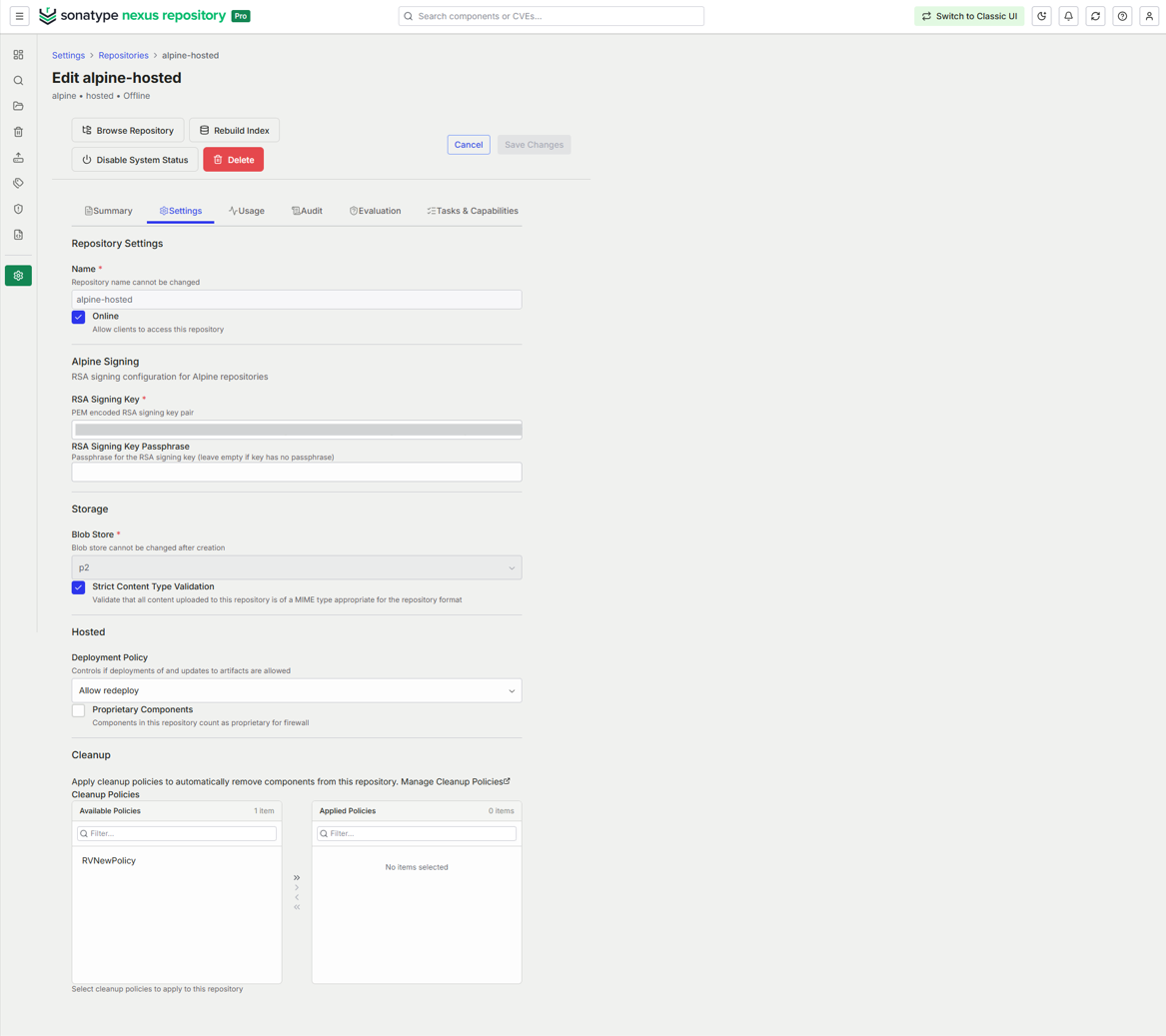Click the Cancel button
The height and width of the screenshot is (1036, 1166).
click(x=469, y=144)
